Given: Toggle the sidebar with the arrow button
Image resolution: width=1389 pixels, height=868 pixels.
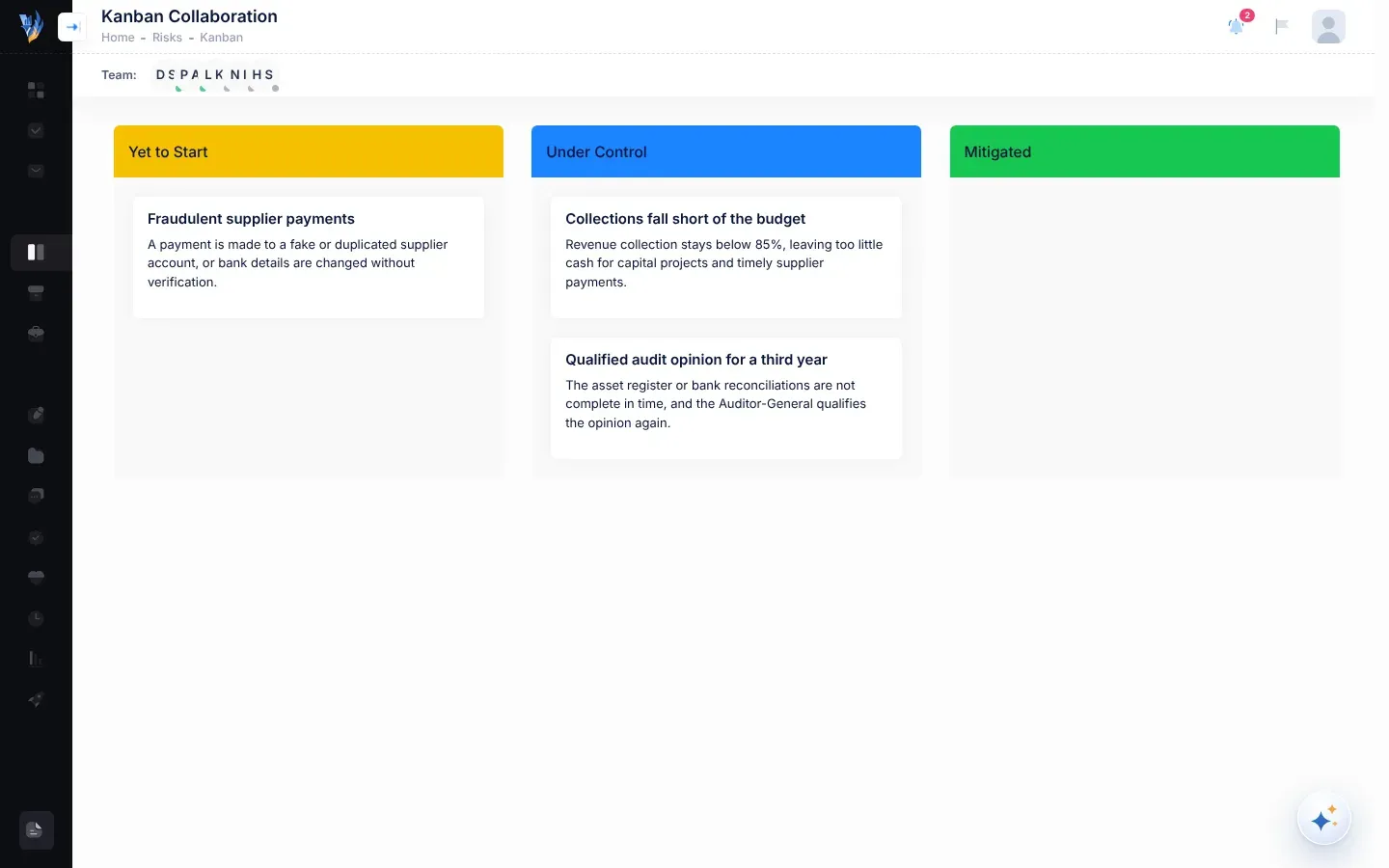Looking at the screenshot, I should 72,27.
